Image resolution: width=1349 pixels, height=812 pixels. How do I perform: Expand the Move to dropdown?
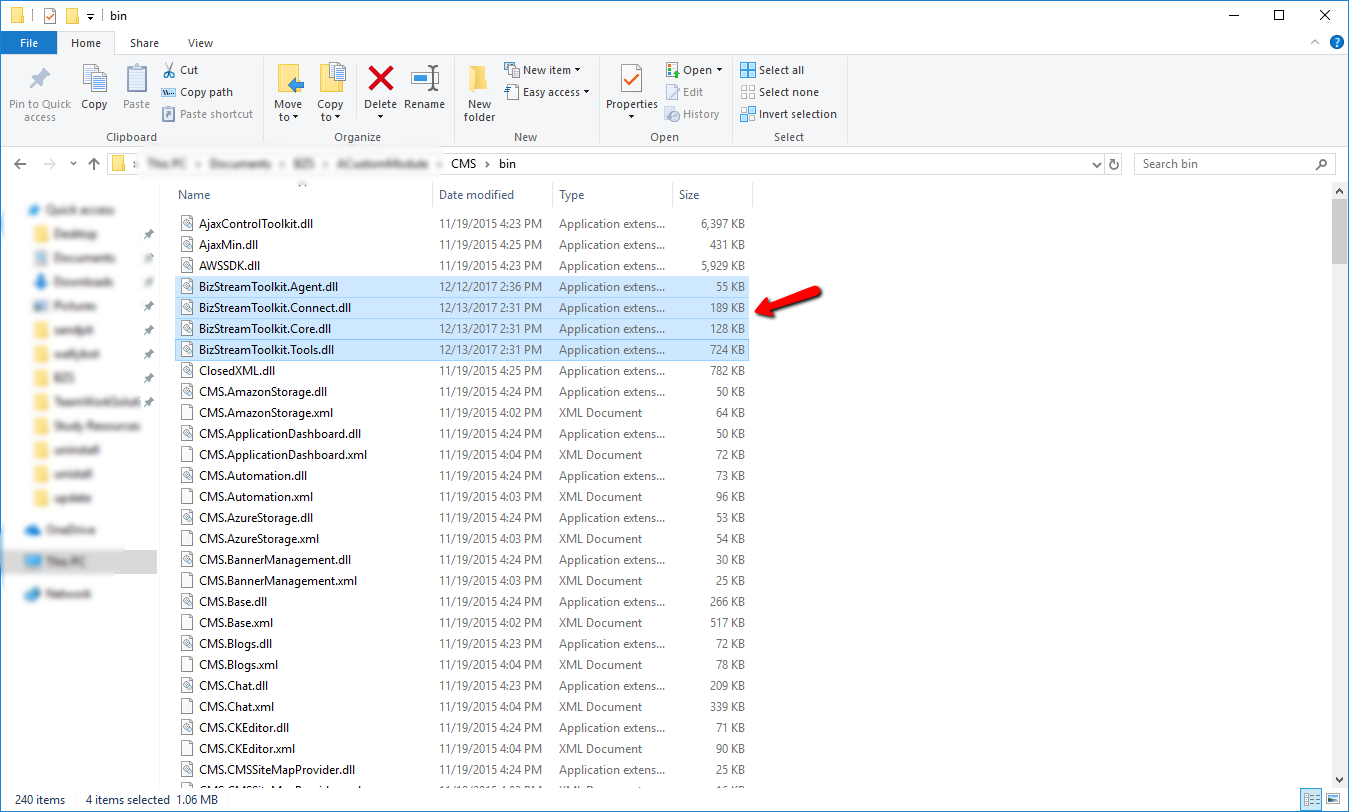click(x=288, y=117)
